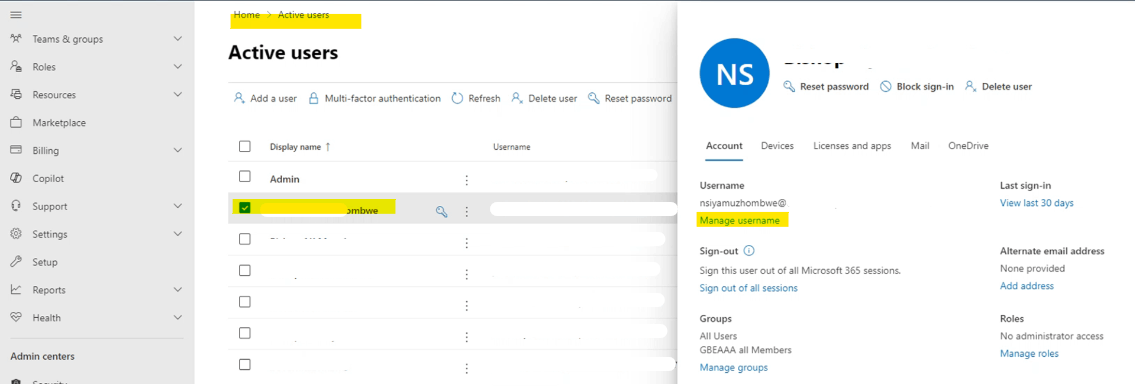Click the Multi-factor authentication lock icon
This screenshot has width=1135, height=387.
tap(313, 98)
